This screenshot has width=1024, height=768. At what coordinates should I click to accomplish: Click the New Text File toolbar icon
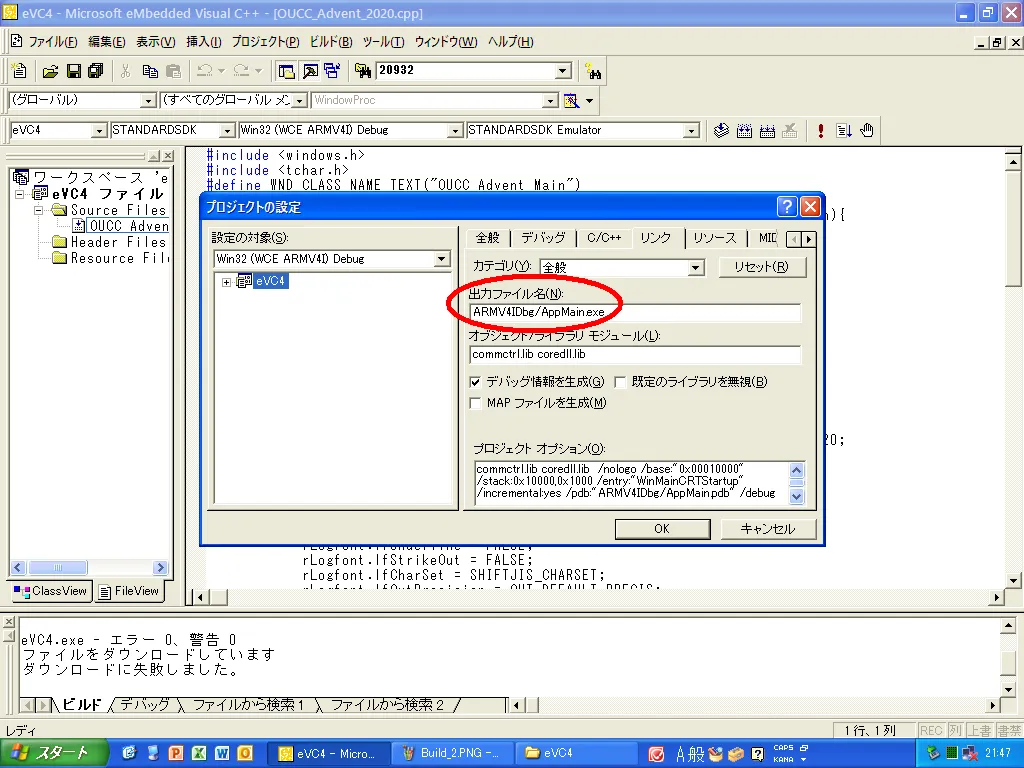[x=20, y=71]
